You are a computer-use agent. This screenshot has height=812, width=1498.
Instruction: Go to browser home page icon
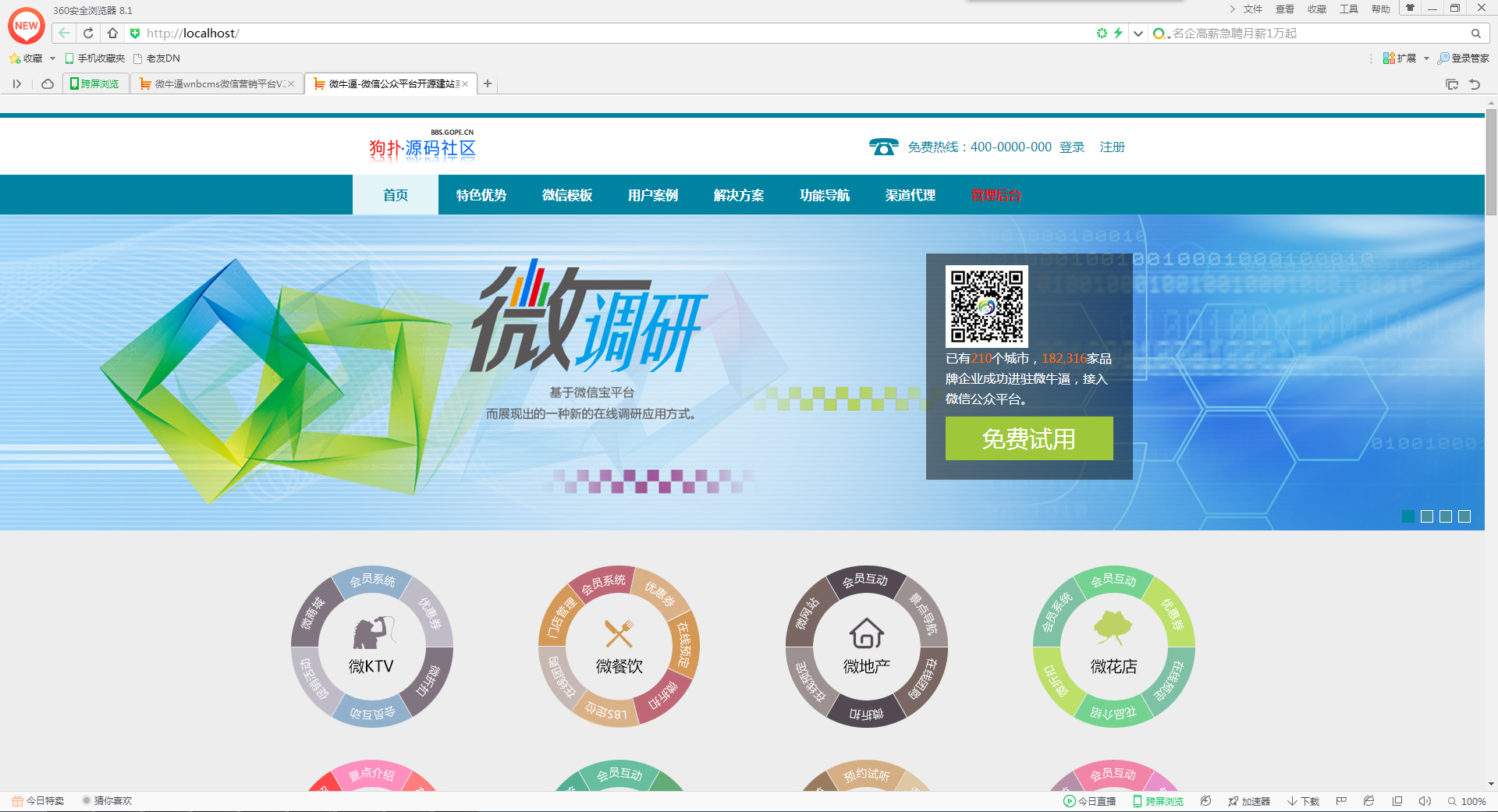point(112,33)
